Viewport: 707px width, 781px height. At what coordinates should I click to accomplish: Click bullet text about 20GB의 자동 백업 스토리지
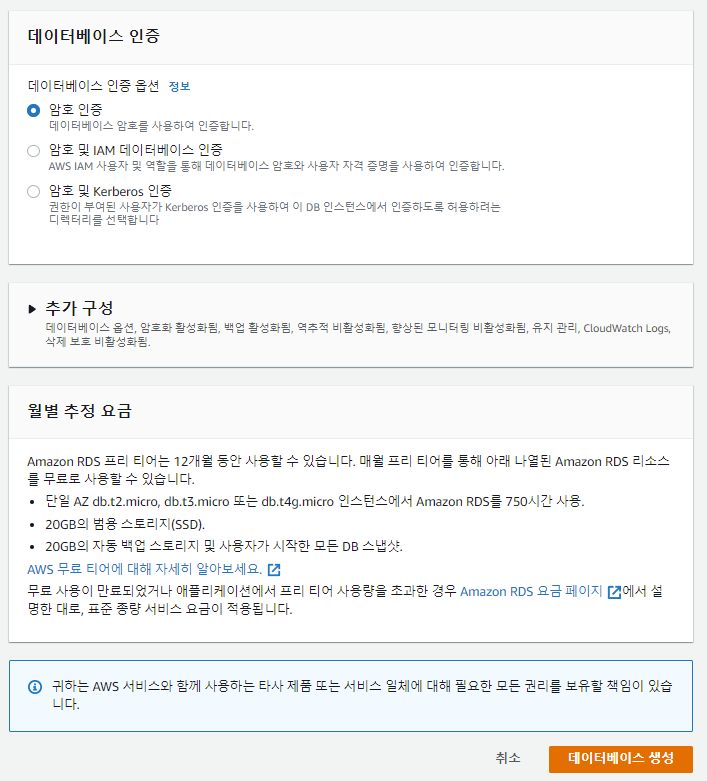[x=224, y=546]
